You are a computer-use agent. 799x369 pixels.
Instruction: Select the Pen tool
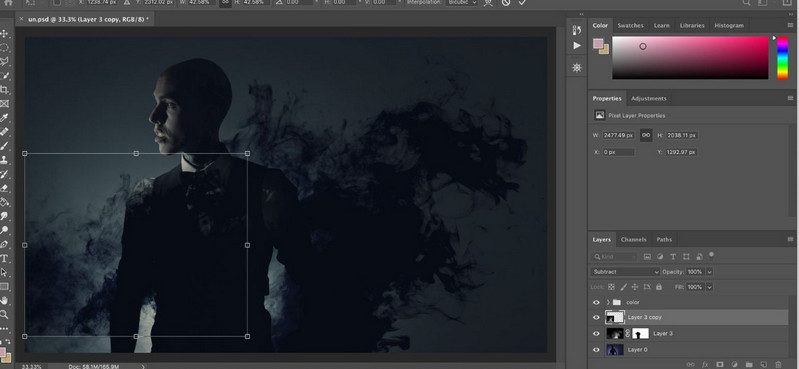5,244
